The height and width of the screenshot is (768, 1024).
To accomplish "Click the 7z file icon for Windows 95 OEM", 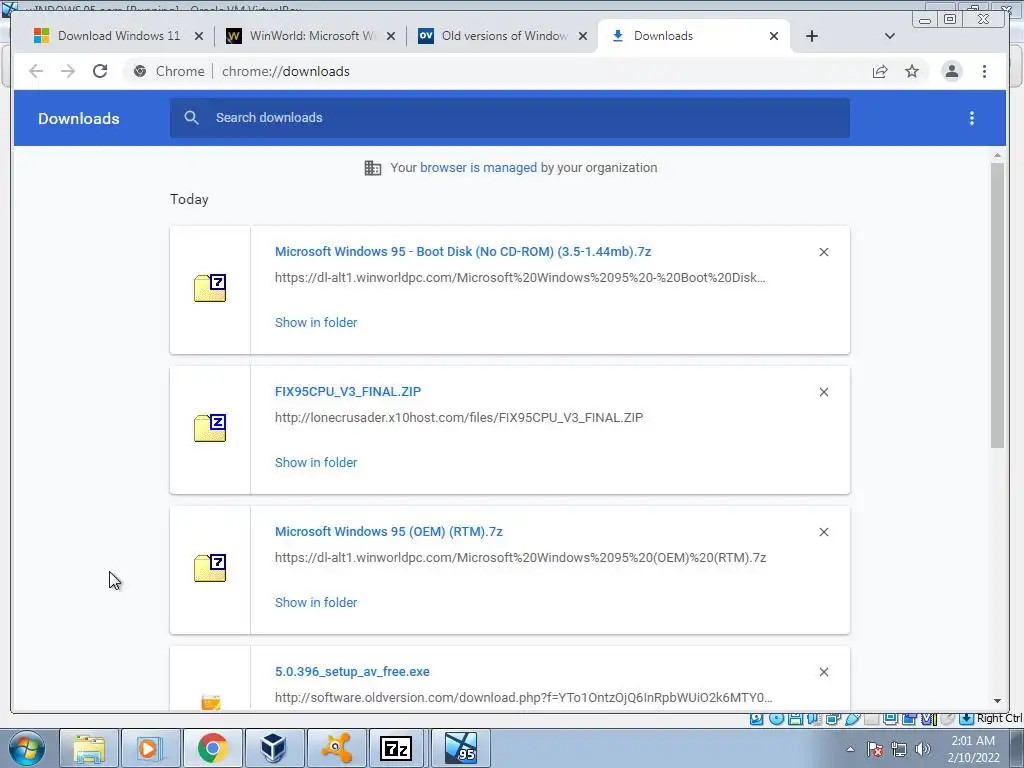I will click(x=210, y=568).
